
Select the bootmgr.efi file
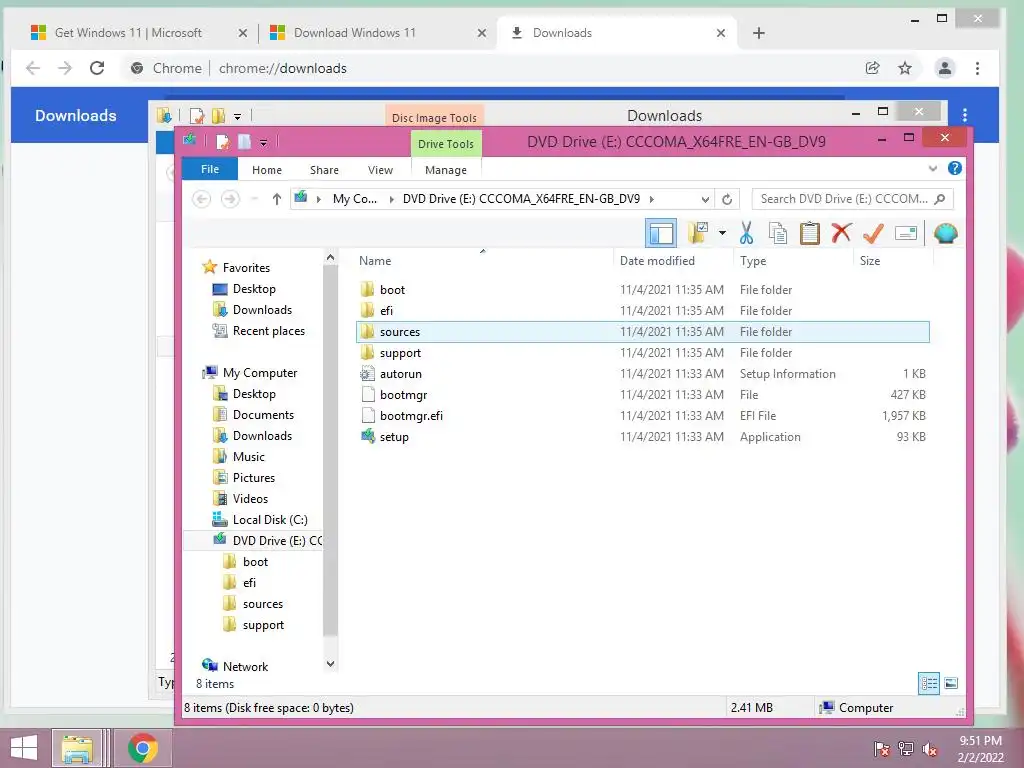pyautogui.click(x=411, y=416)
